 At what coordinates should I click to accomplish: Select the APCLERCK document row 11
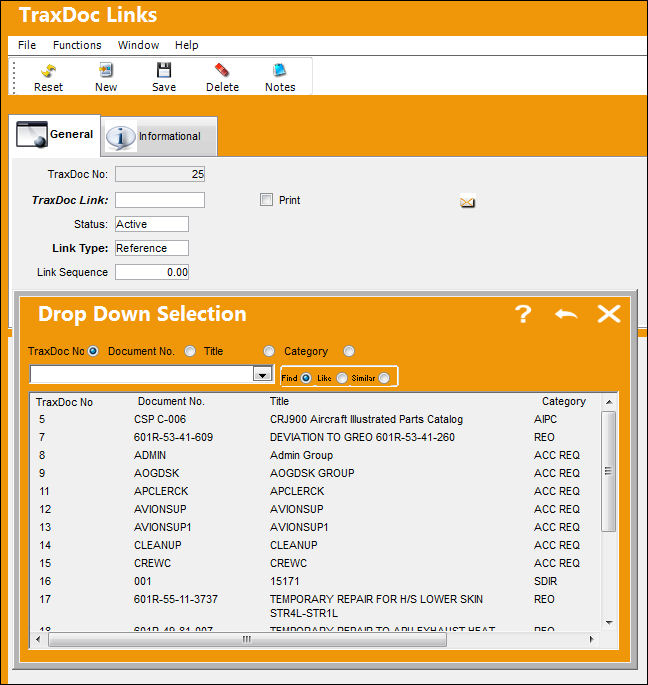point(315,491)
